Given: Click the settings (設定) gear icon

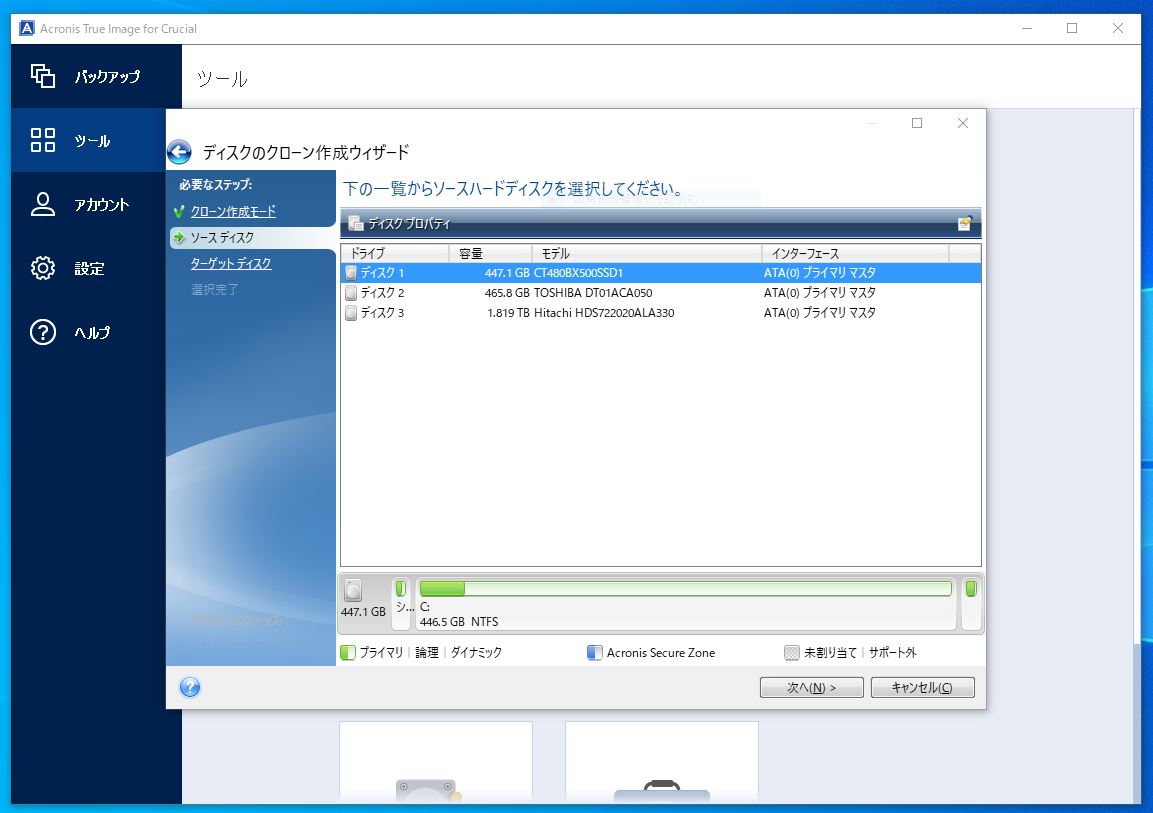Looking at the screenshot, I should tap(43, 268).
